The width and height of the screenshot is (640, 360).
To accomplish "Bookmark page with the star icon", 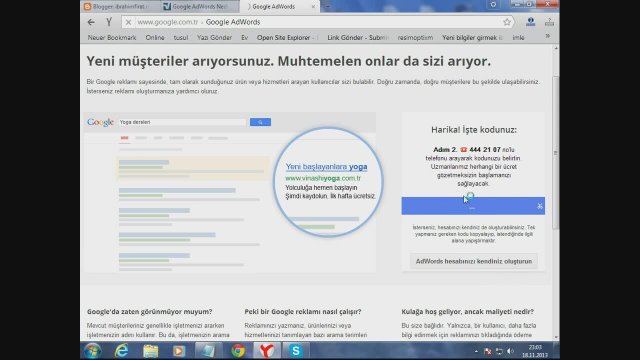I will (507, 22).
